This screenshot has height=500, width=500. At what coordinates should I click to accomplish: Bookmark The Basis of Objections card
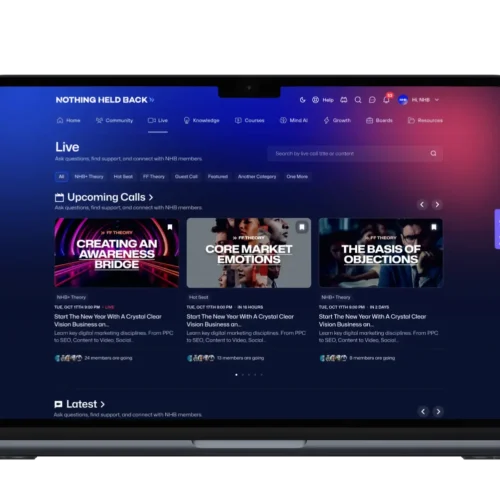434,227
